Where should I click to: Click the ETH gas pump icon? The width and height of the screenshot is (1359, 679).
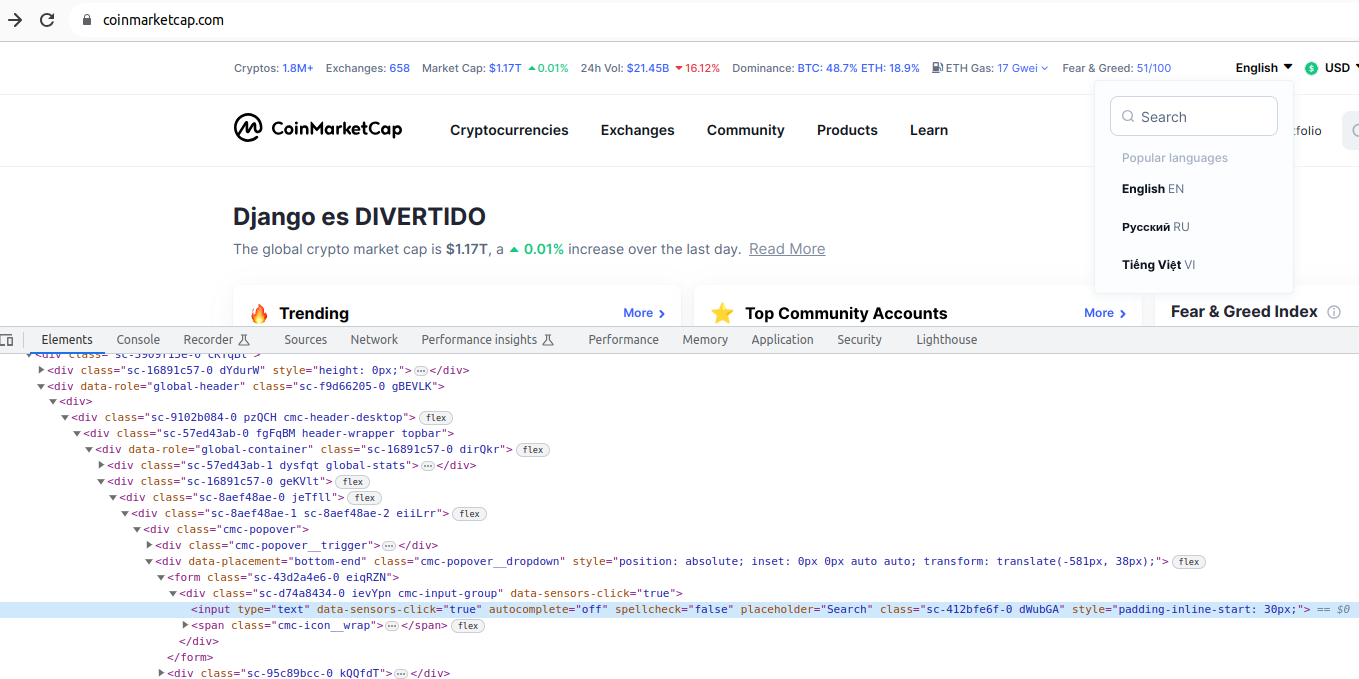[936, 68]
